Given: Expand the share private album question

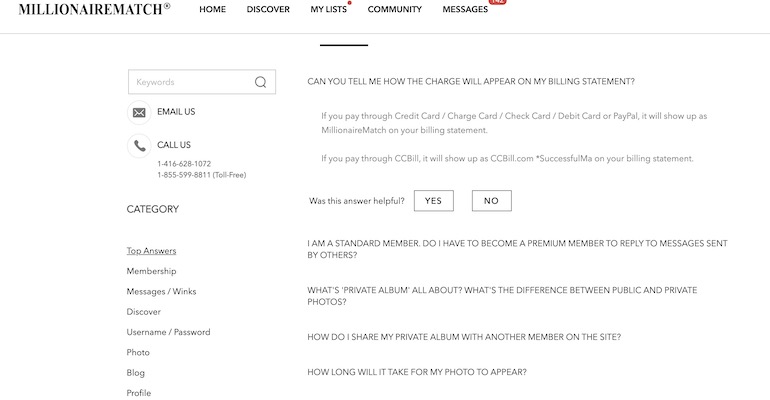Looking at the screenshot, I should click(x=464, y=337).
